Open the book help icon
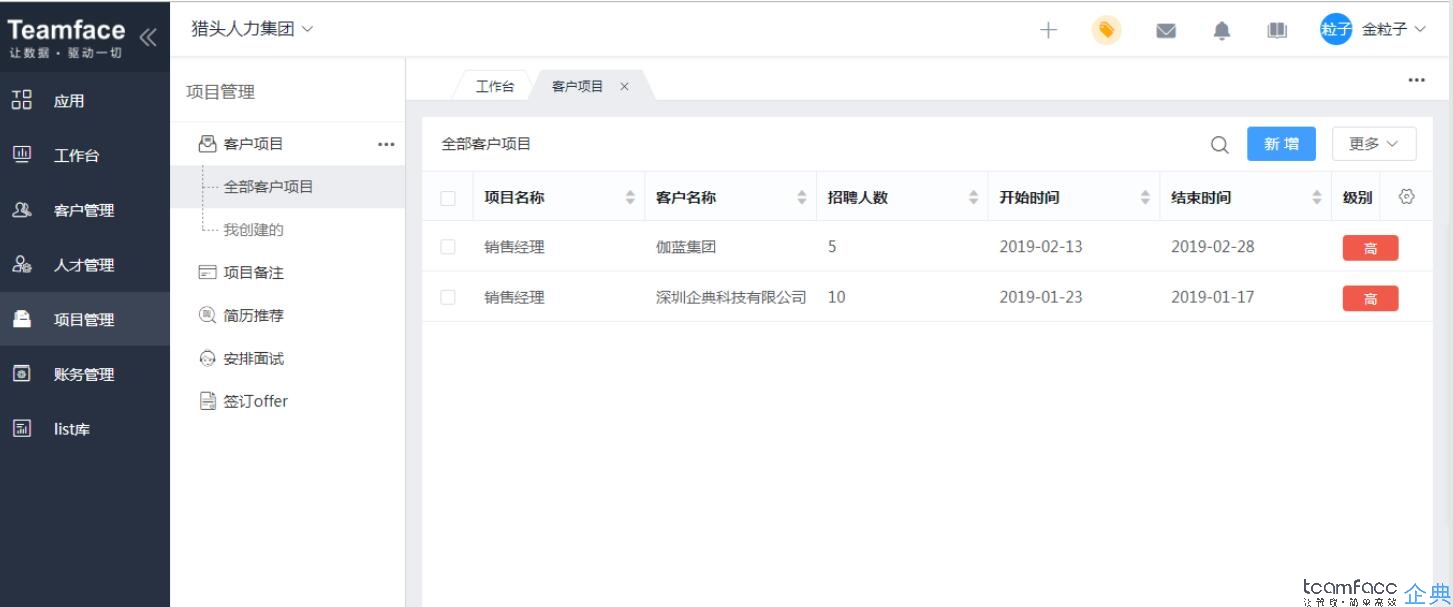The image size is (1453, 607). click(1277, 30)
